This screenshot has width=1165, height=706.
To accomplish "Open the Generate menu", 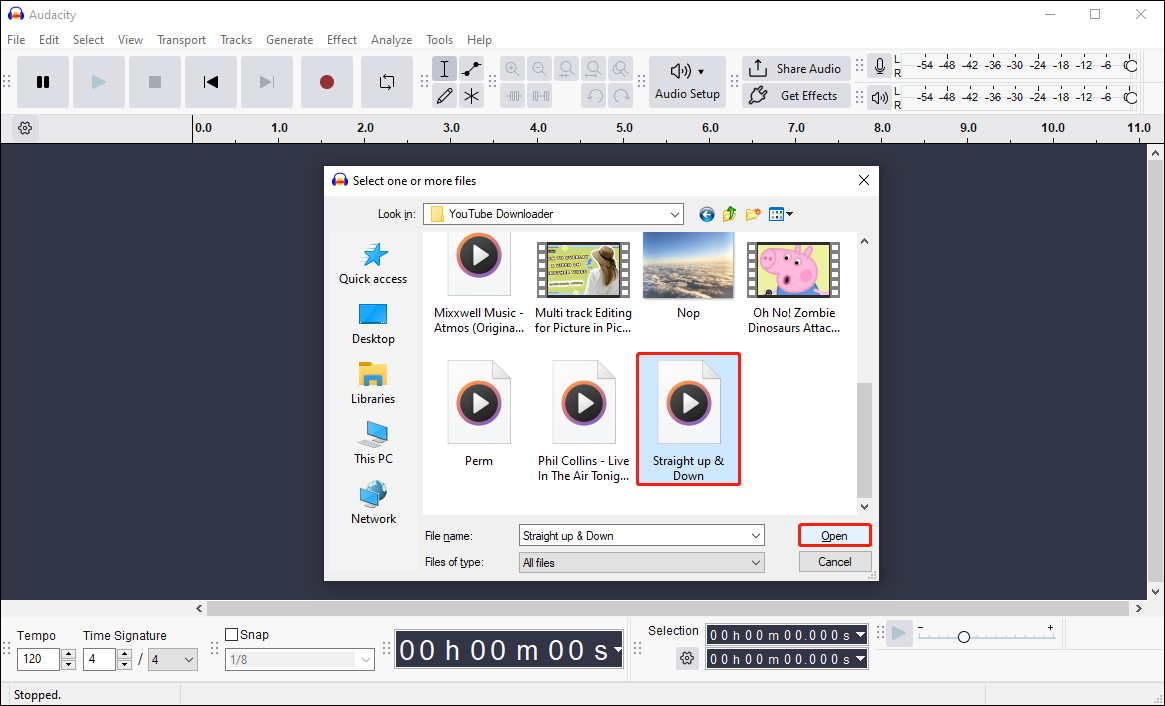I will (290, 39).
